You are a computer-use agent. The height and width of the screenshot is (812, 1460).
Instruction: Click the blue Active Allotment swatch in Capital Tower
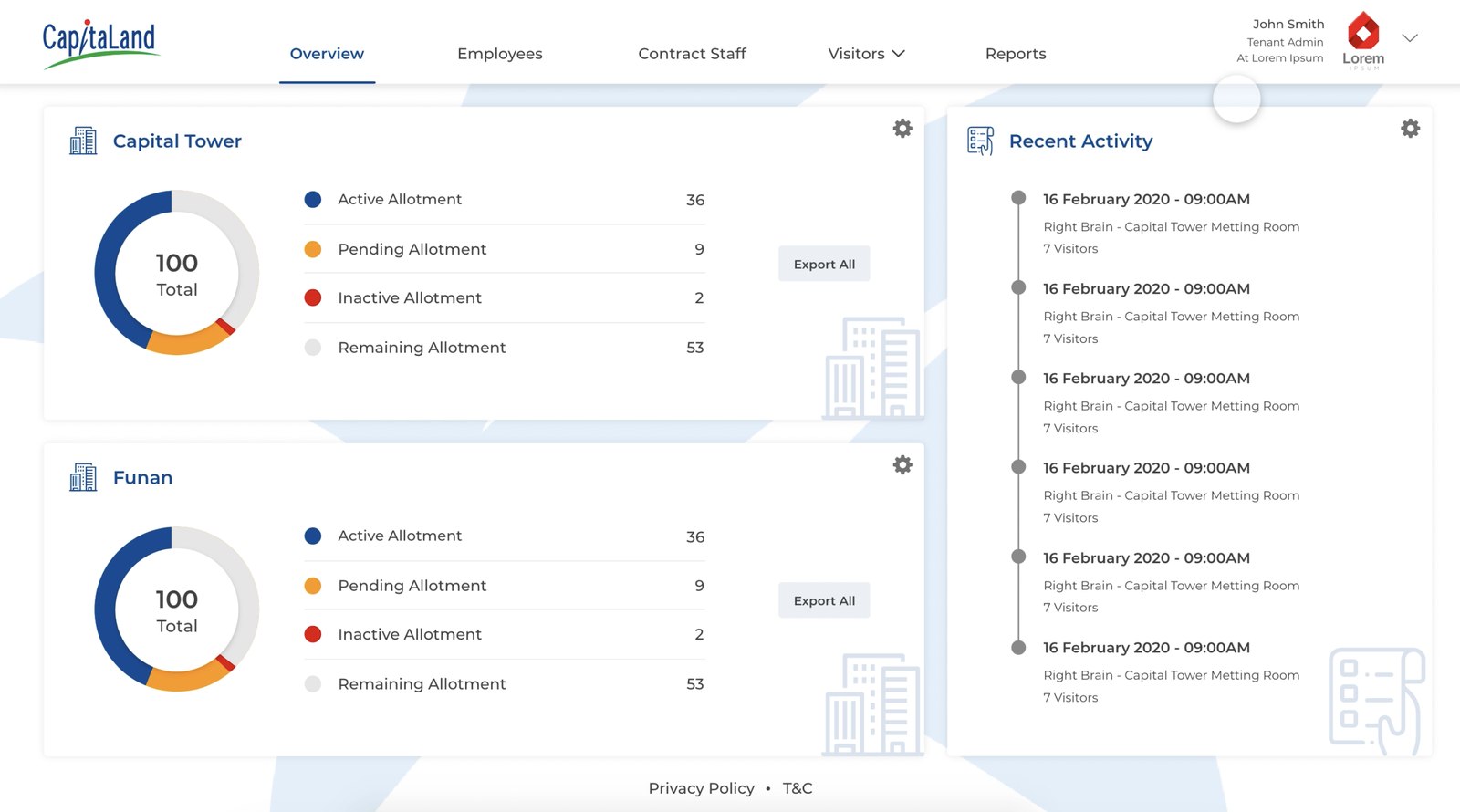[x=313, y=199]
